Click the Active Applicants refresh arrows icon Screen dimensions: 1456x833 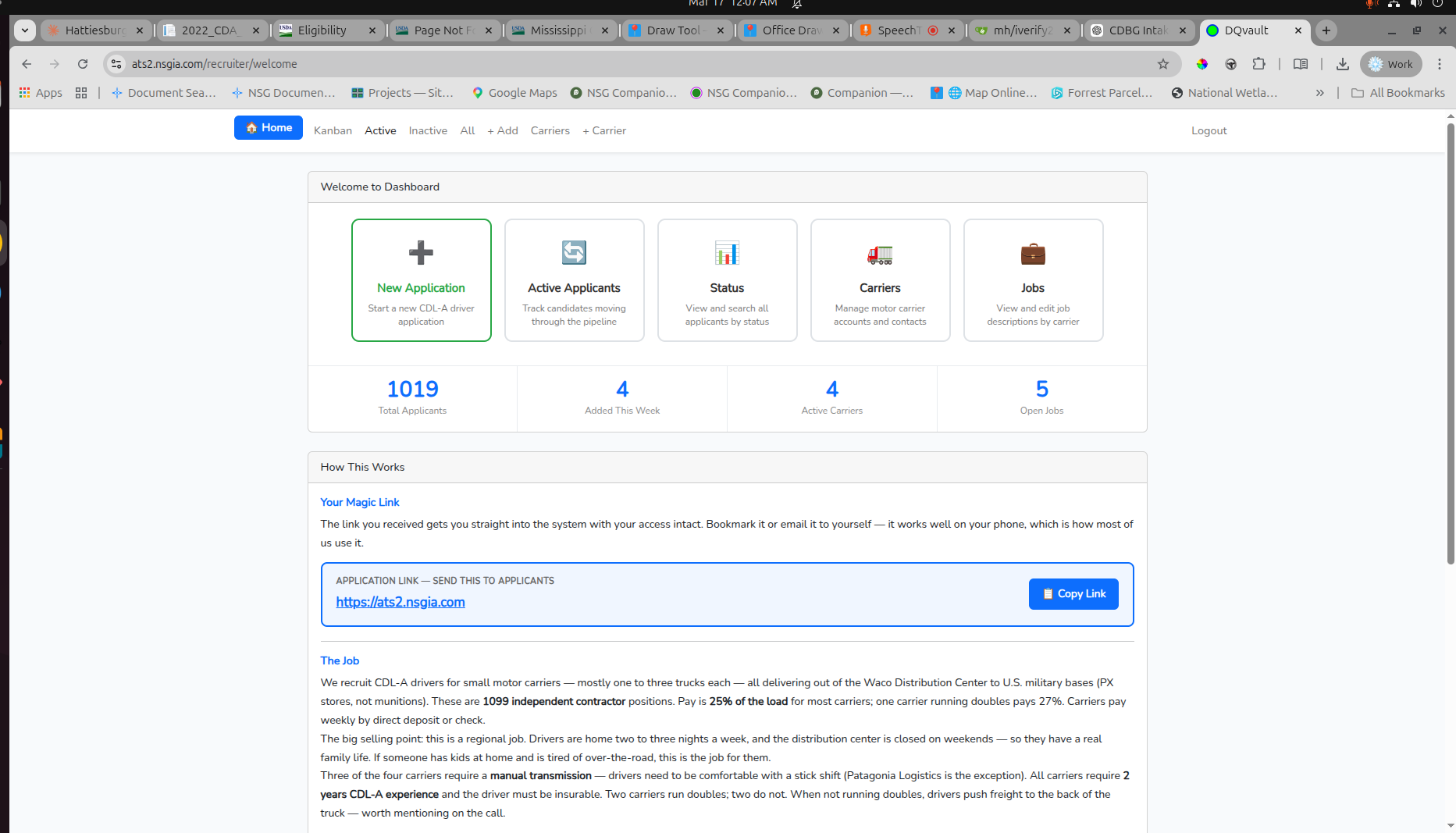pyautogui.click(x=574, y=253)
